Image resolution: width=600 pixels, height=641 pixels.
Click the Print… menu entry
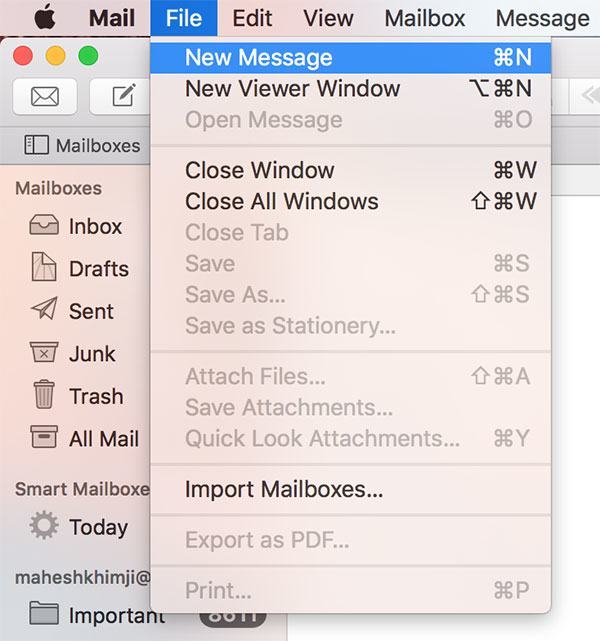351,590
